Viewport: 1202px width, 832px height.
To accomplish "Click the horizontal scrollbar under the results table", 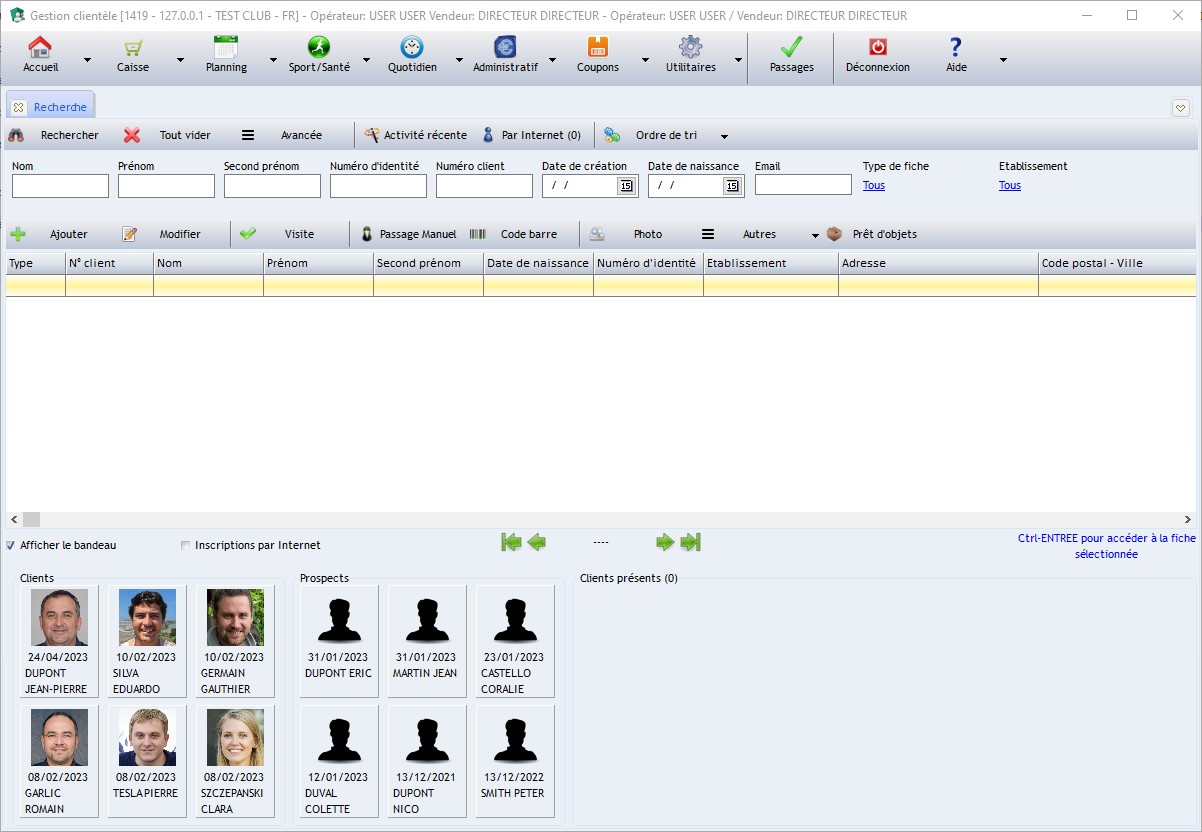I will click(600, 520).
